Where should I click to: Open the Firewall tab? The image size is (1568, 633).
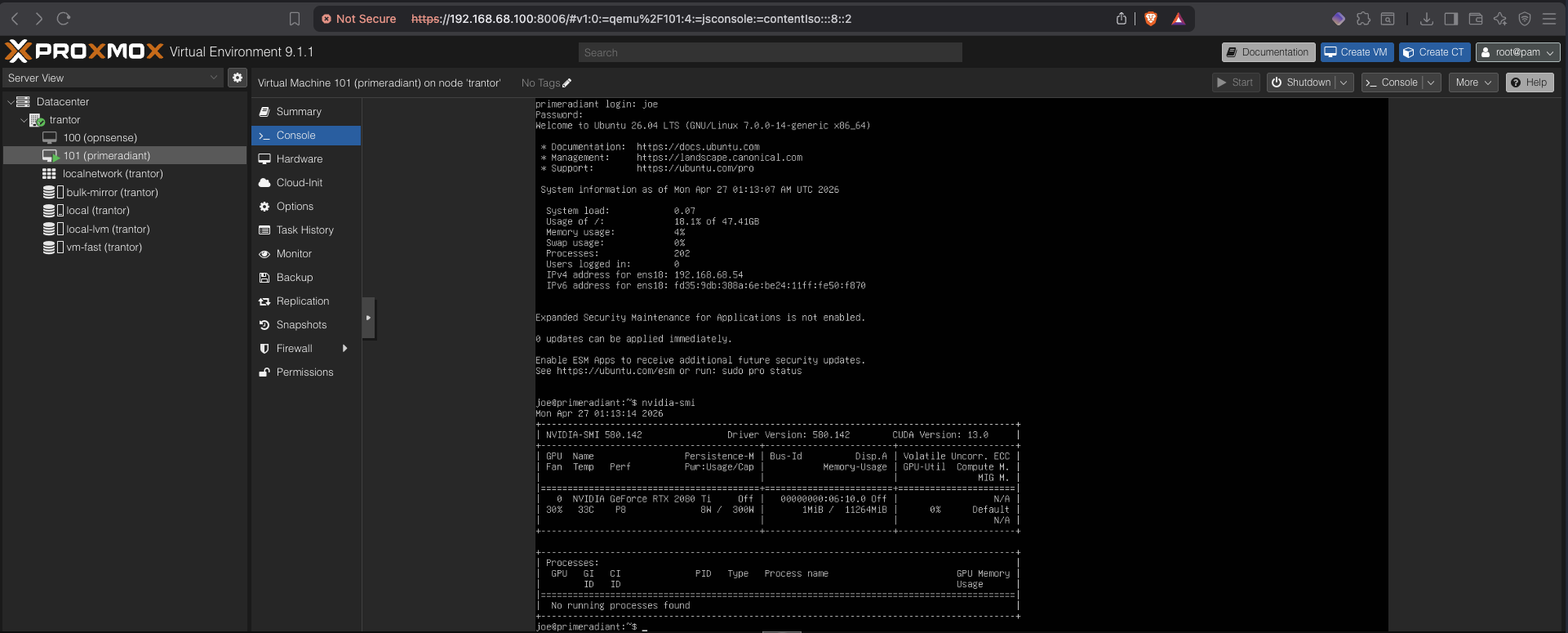pyautogui.click(x=306, y=349)
